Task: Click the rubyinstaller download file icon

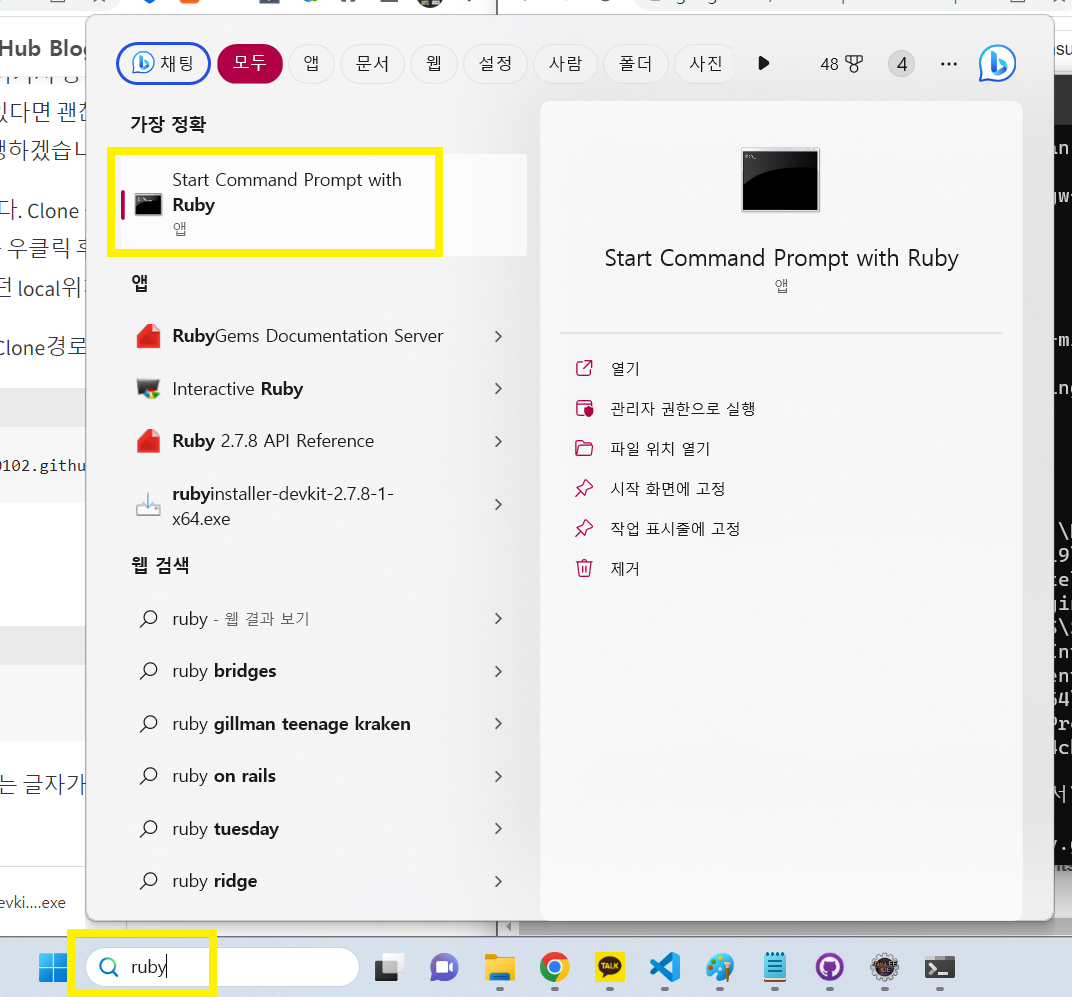Action: (148, 505)
